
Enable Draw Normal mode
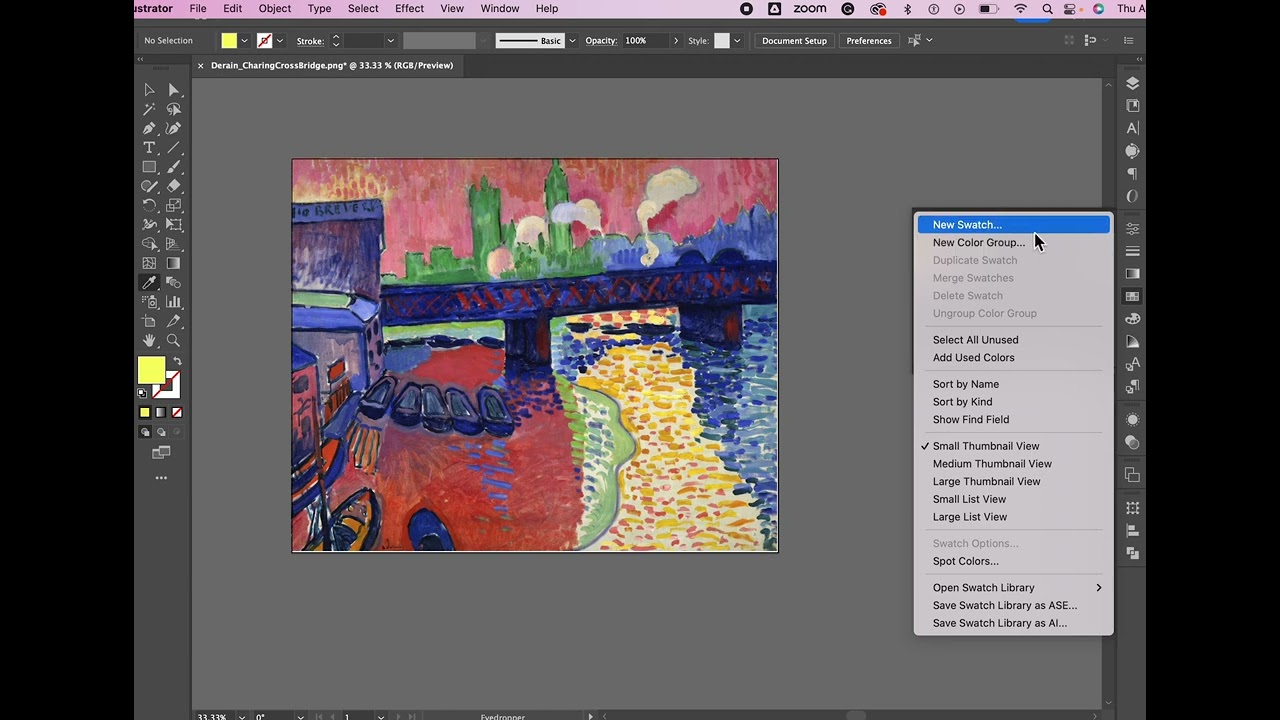coord(145,432)
